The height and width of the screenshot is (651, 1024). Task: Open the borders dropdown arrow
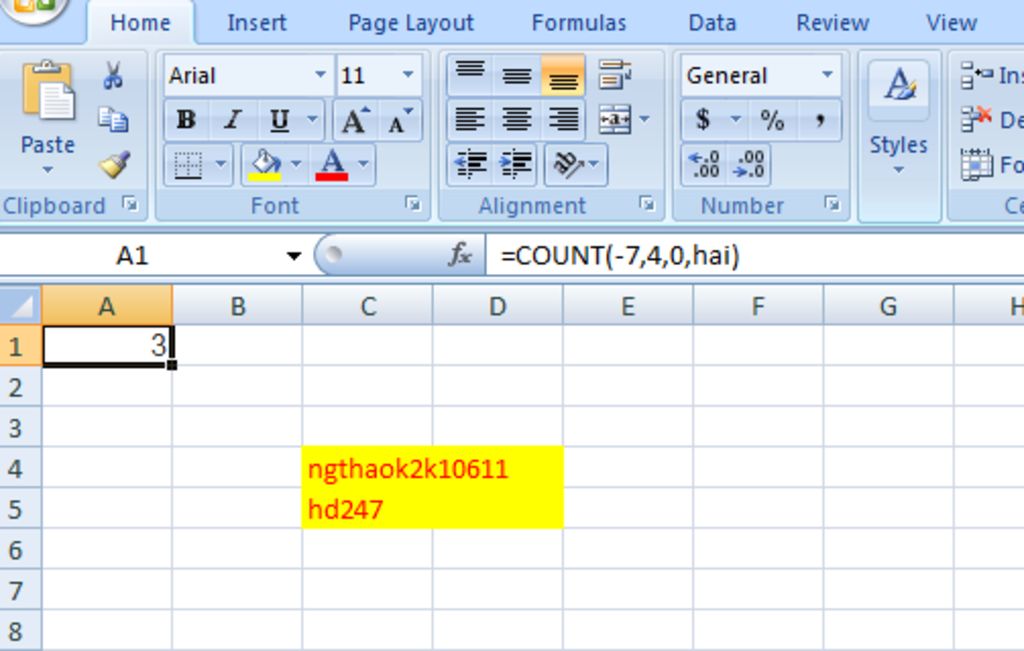coord(221,165)
